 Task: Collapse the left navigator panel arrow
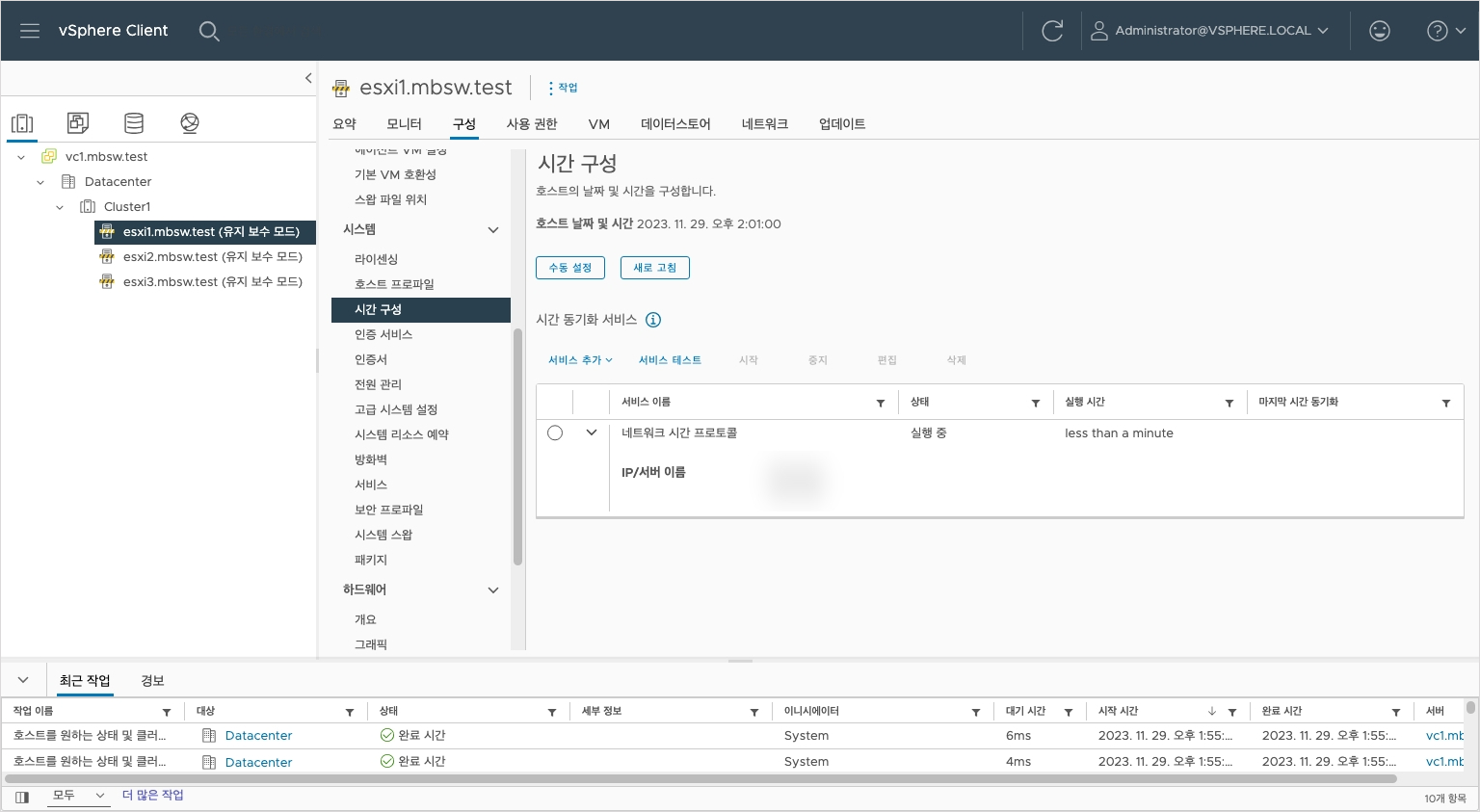coord(308,78)
